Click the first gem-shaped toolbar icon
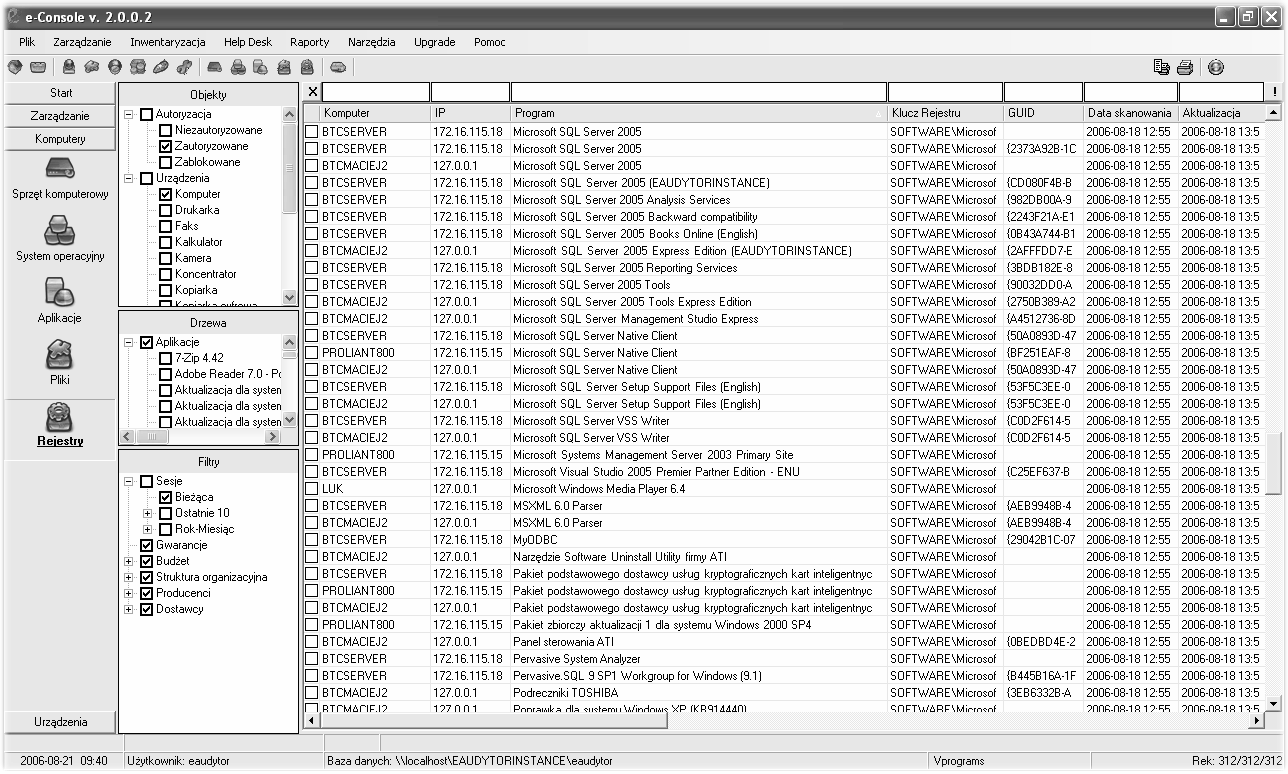The image size is (1288, 774). pyautogui.click(x=14, y=68)
